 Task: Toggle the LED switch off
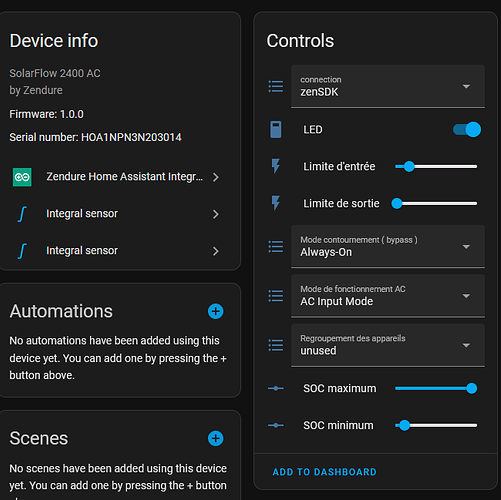click(x=467, y=129)
